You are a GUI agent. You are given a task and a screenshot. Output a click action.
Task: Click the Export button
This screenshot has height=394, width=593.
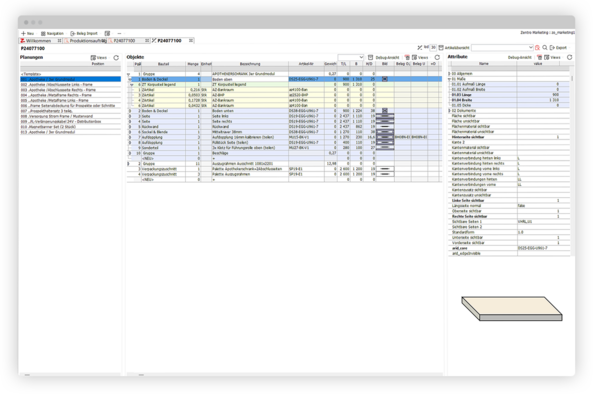(x=558, y=48)
